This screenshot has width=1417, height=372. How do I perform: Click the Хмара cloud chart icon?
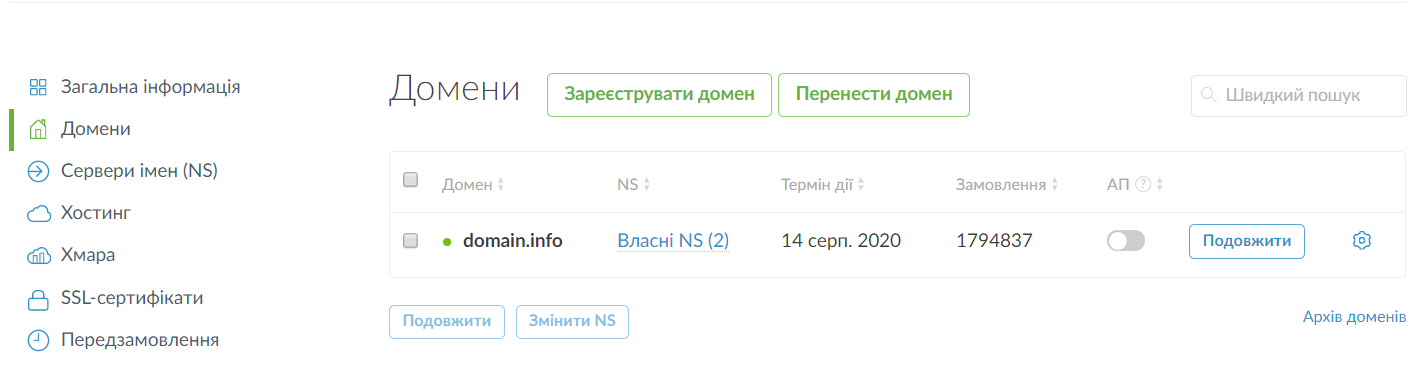click(38, 256)
